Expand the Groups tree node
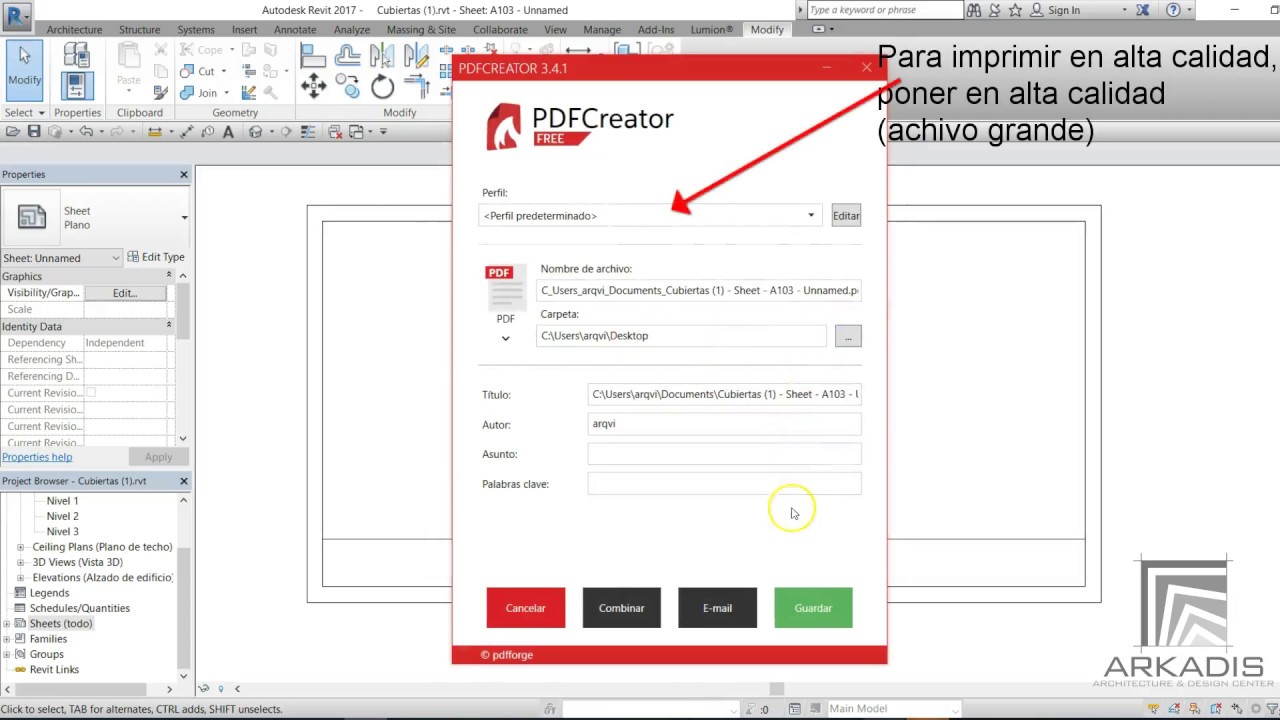 tap(7, 654)
